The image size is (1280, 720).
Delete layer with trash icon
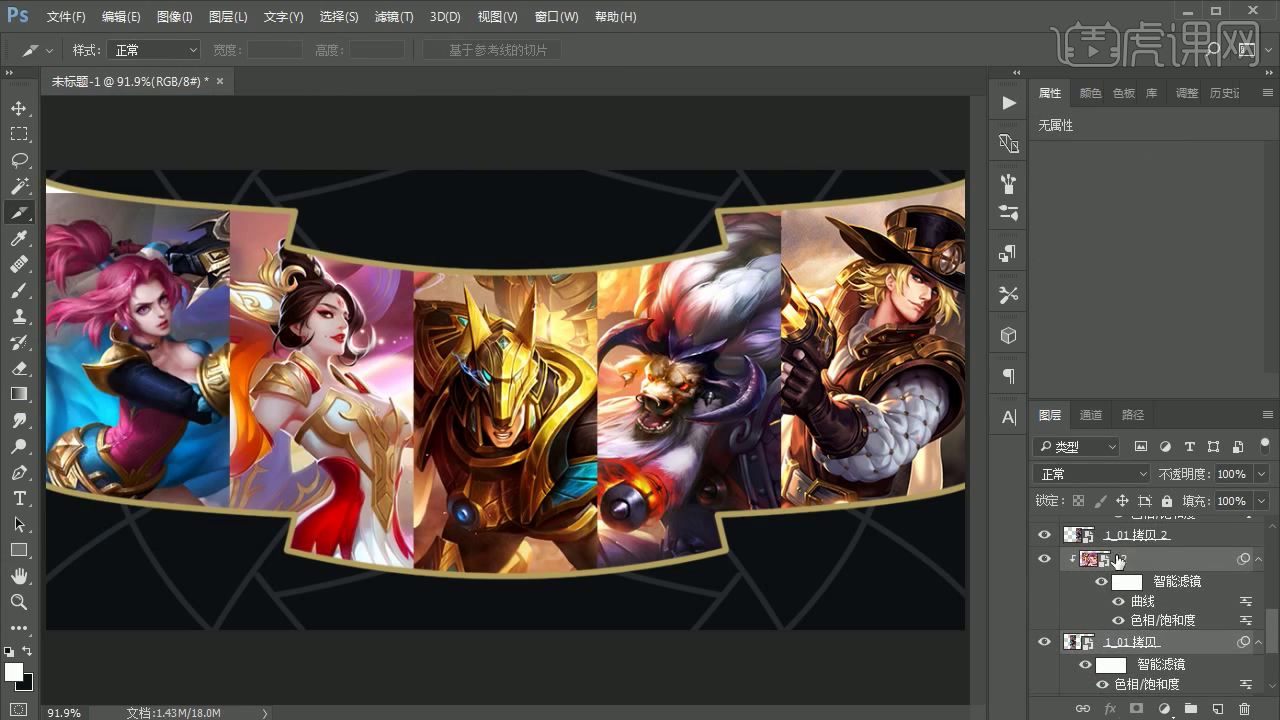click(1244, 709)
